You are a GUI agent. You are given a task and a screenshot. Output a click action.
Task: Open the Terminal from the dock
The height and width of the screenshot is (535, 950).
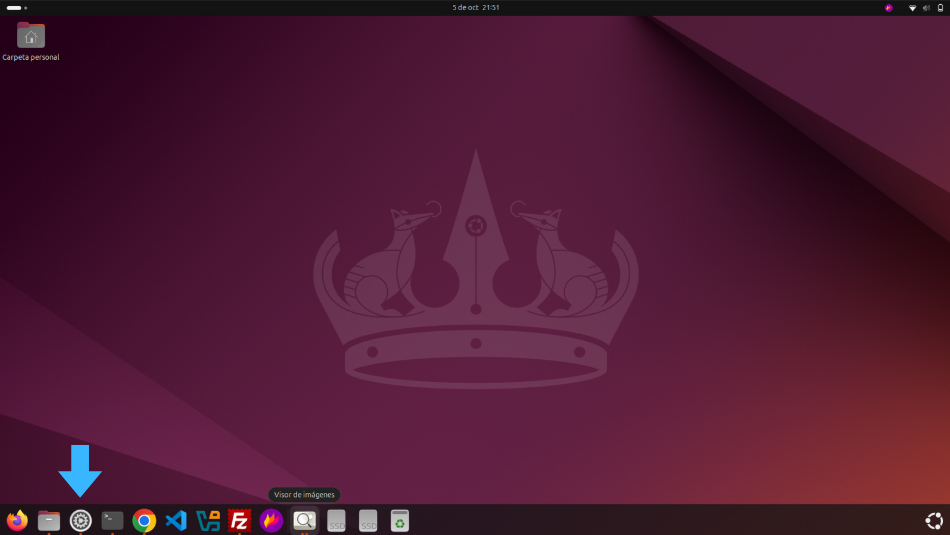tap(113, 520)
